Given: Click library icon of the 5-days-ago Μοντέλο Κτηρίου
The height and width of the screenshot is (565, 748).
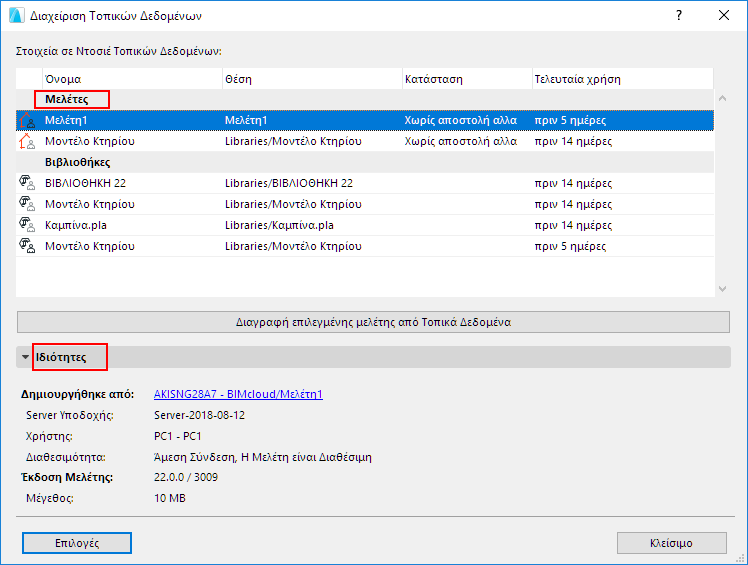Looking at the screenshot, I should pos(27,246).
